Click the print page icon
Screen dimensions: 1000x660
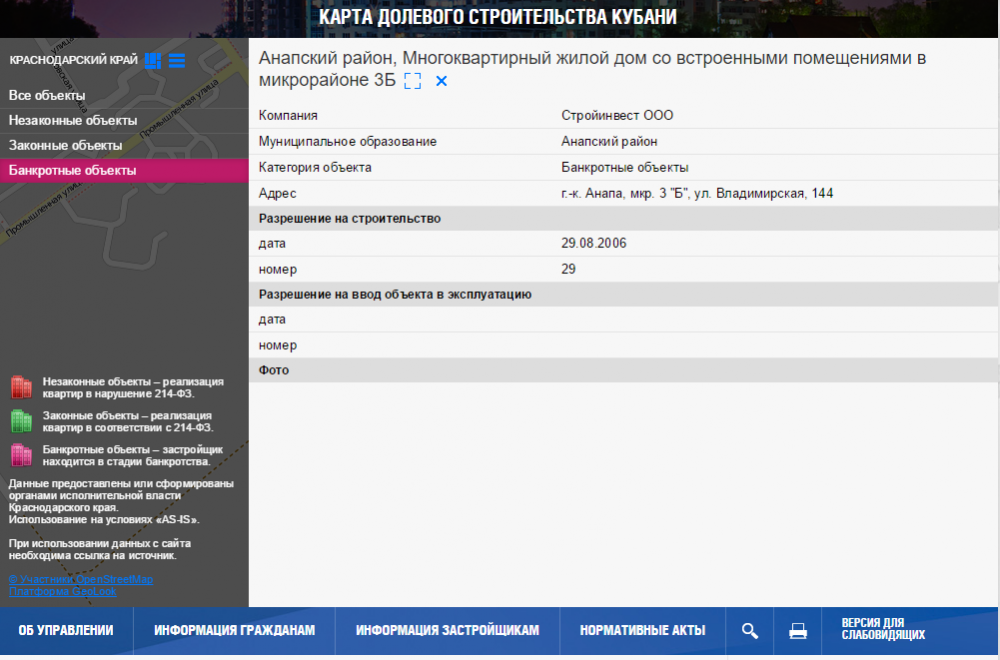[798, 631]
